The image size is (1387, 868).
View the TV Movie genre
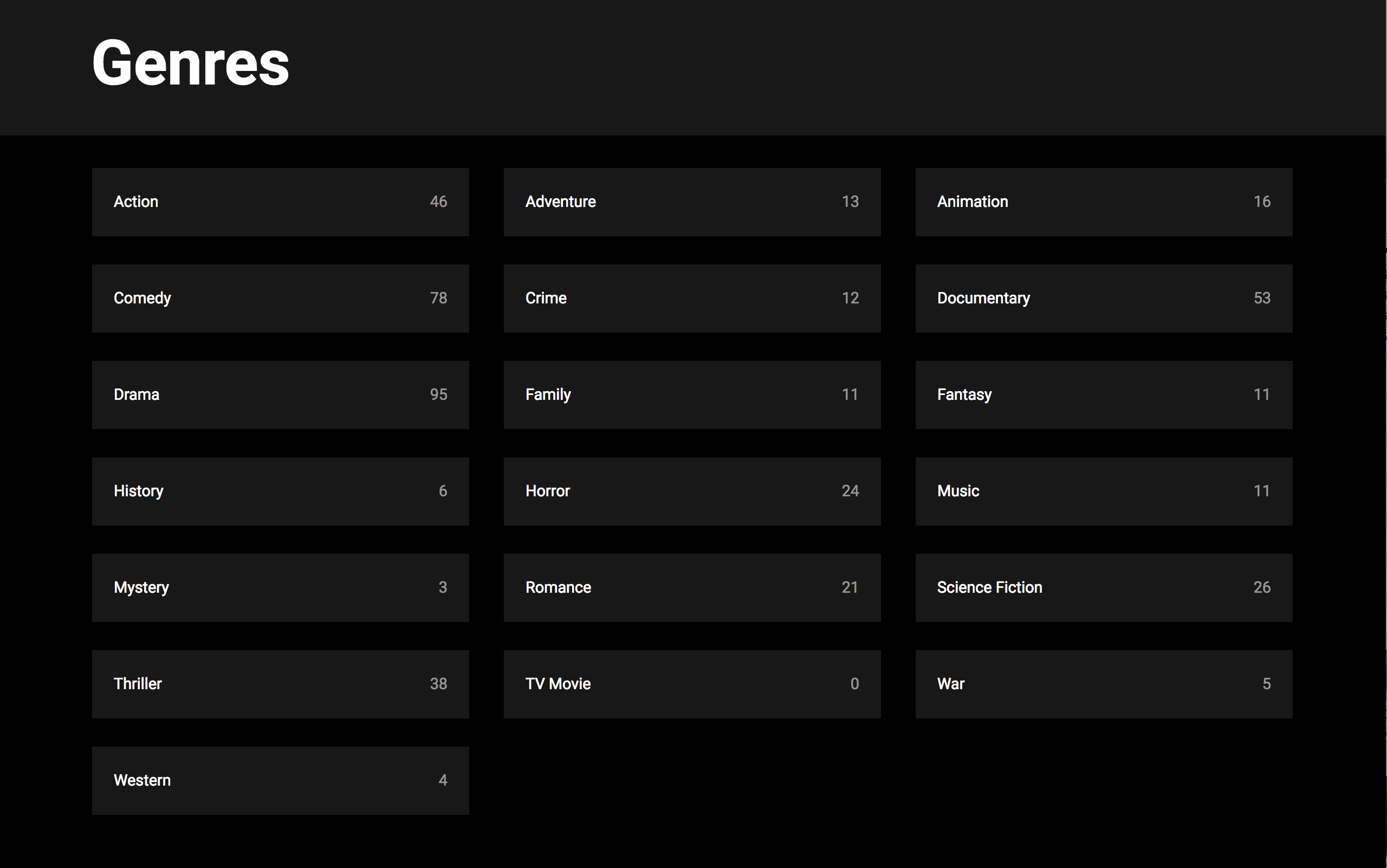click(692, 684)
